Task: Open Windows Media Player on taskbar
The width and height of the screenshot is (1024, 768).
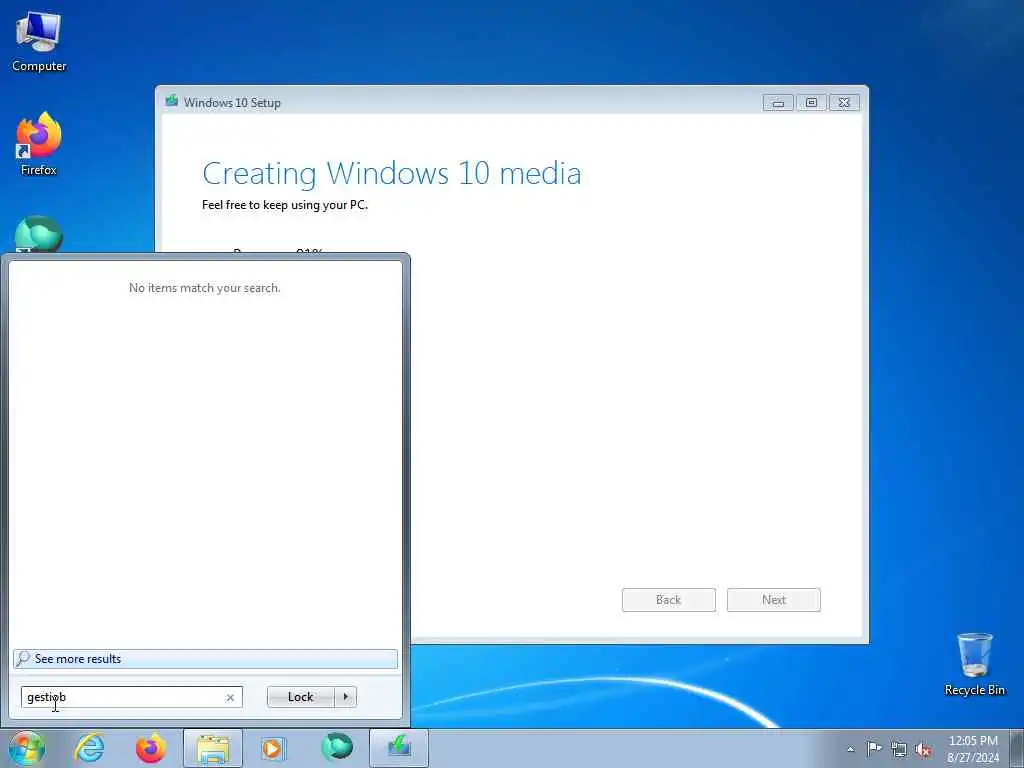Action: [x=273, y=748]
